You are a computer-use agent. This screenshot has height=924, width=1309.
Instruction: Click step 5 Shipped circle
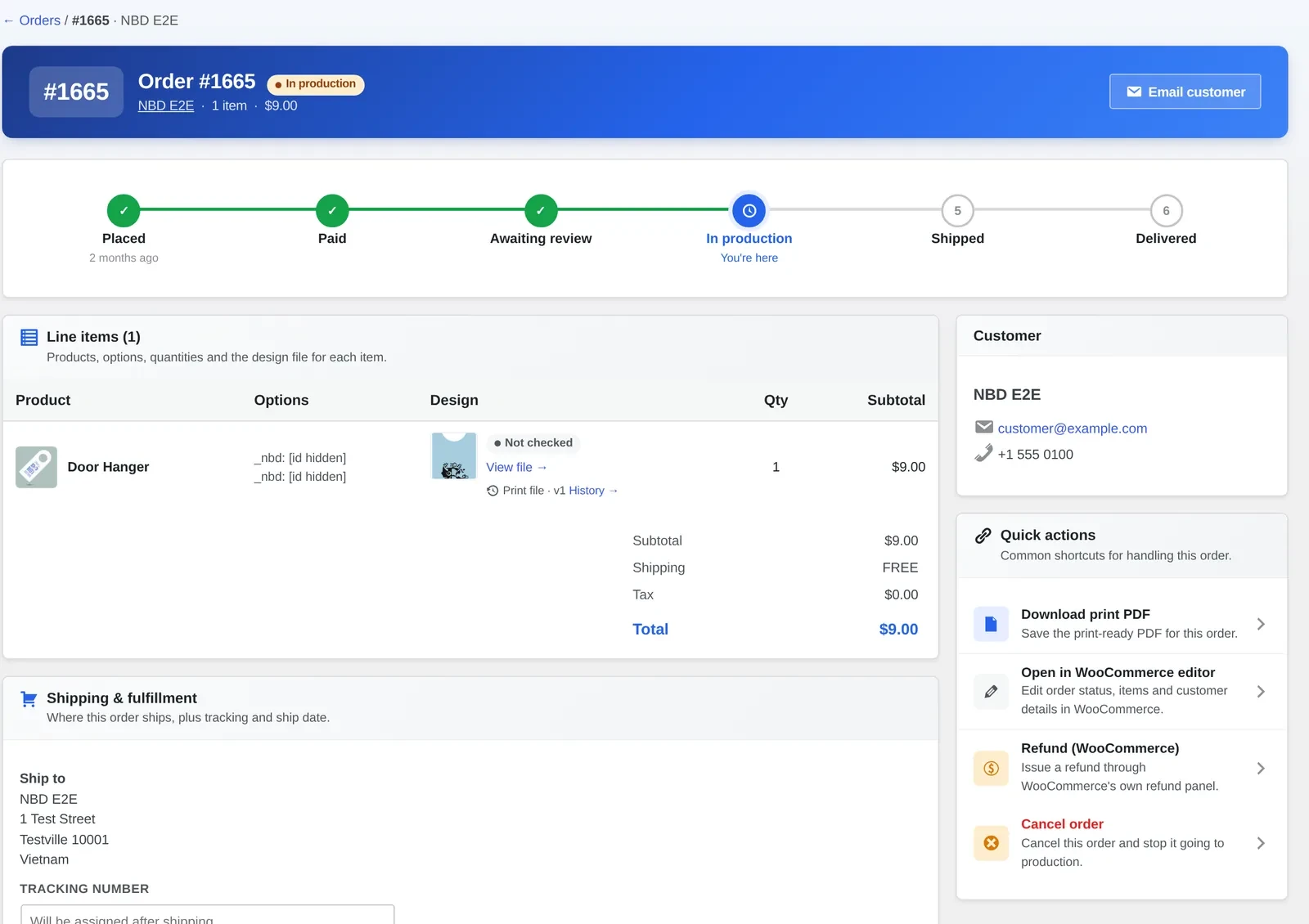point(957,210)
